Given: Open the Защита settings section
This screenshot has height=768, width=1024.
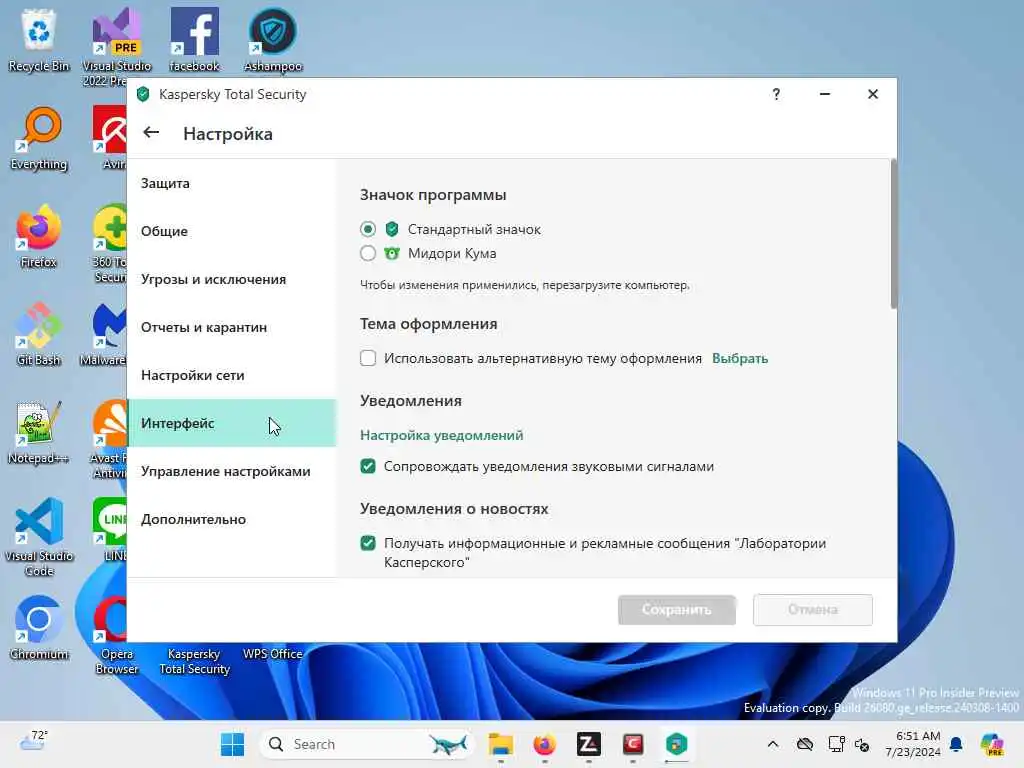Looking at the screenshot, I should click(x=232, y=184).
